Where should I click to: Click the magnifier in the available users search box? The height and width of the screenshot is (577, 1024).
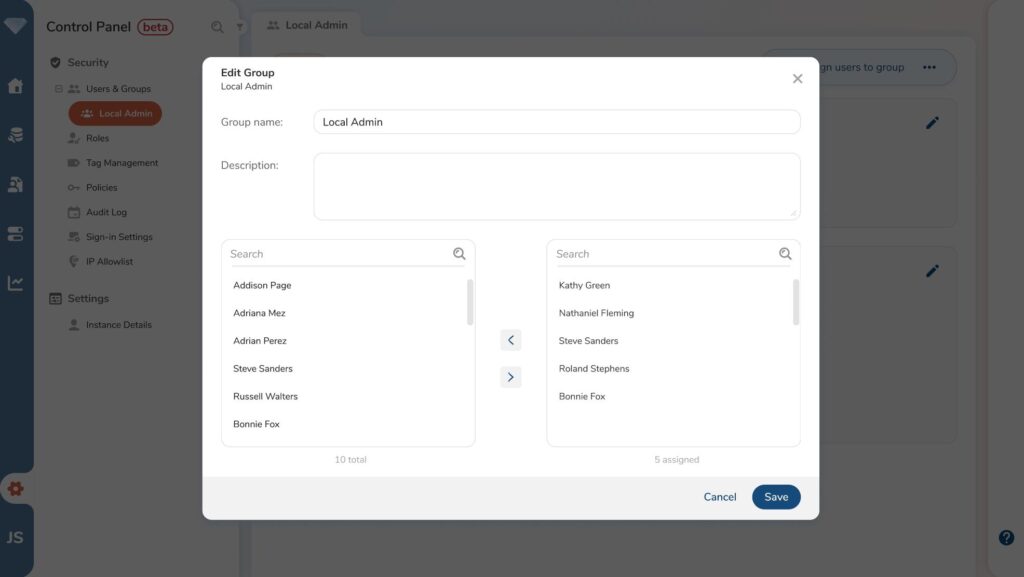click(x=459, y=253)
